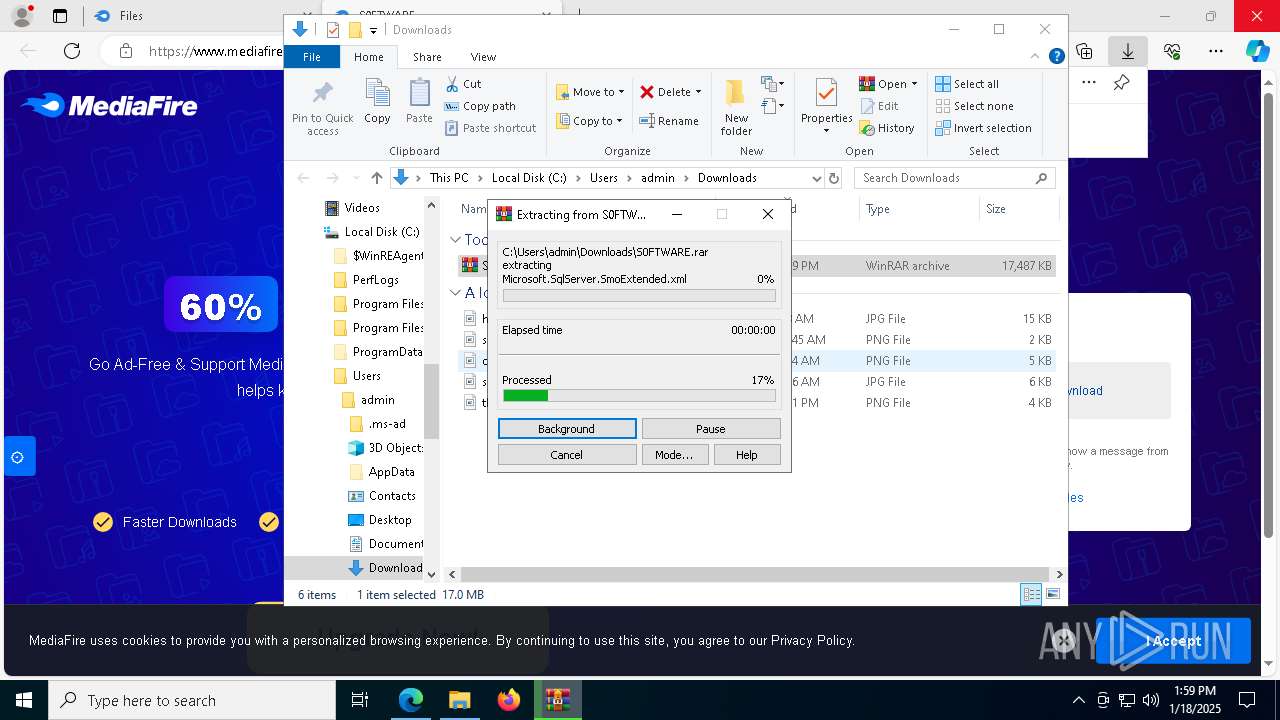Open the File tab
This screenshot has width=1280, height=720.
coord(312,57)
